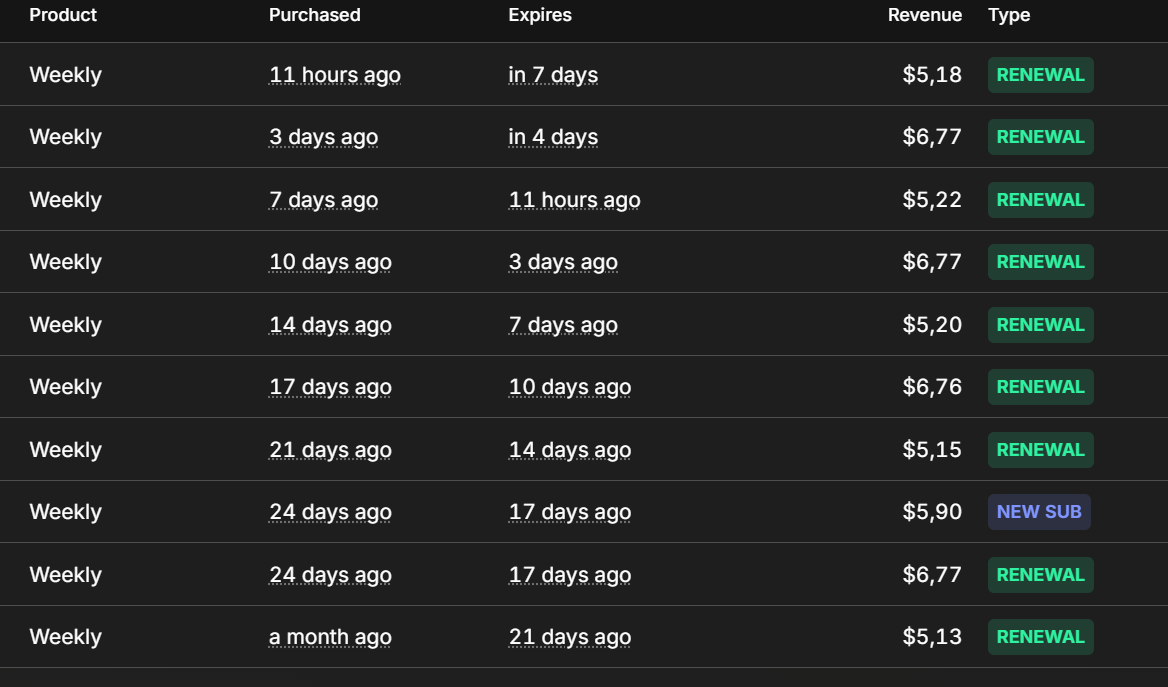Viewport: 1168px width, 687px height.
Task: Click the Revenue column header
Action: [924, 15]
